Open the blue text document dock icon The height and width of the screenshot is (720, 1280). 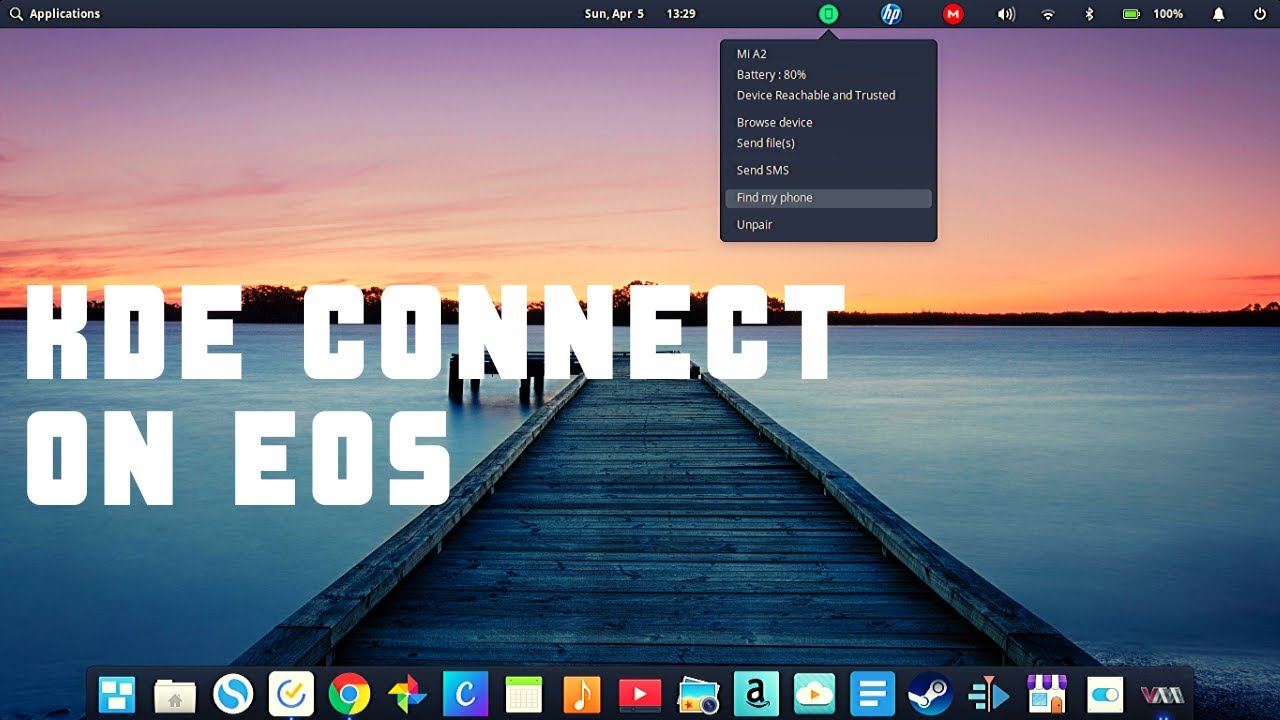pos(872,693)
